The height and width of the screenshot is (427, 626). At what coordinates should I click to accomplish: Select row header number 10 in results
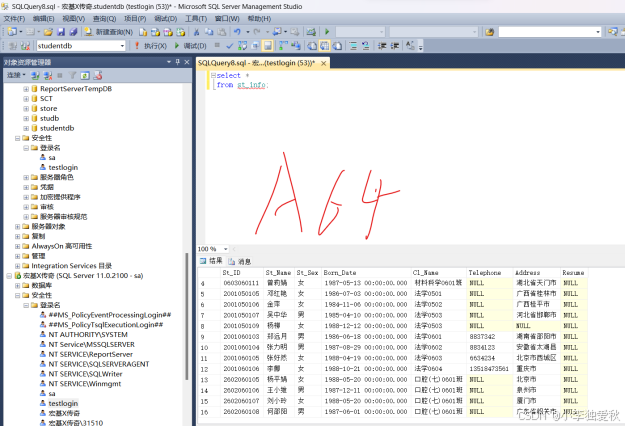point(204,348)
